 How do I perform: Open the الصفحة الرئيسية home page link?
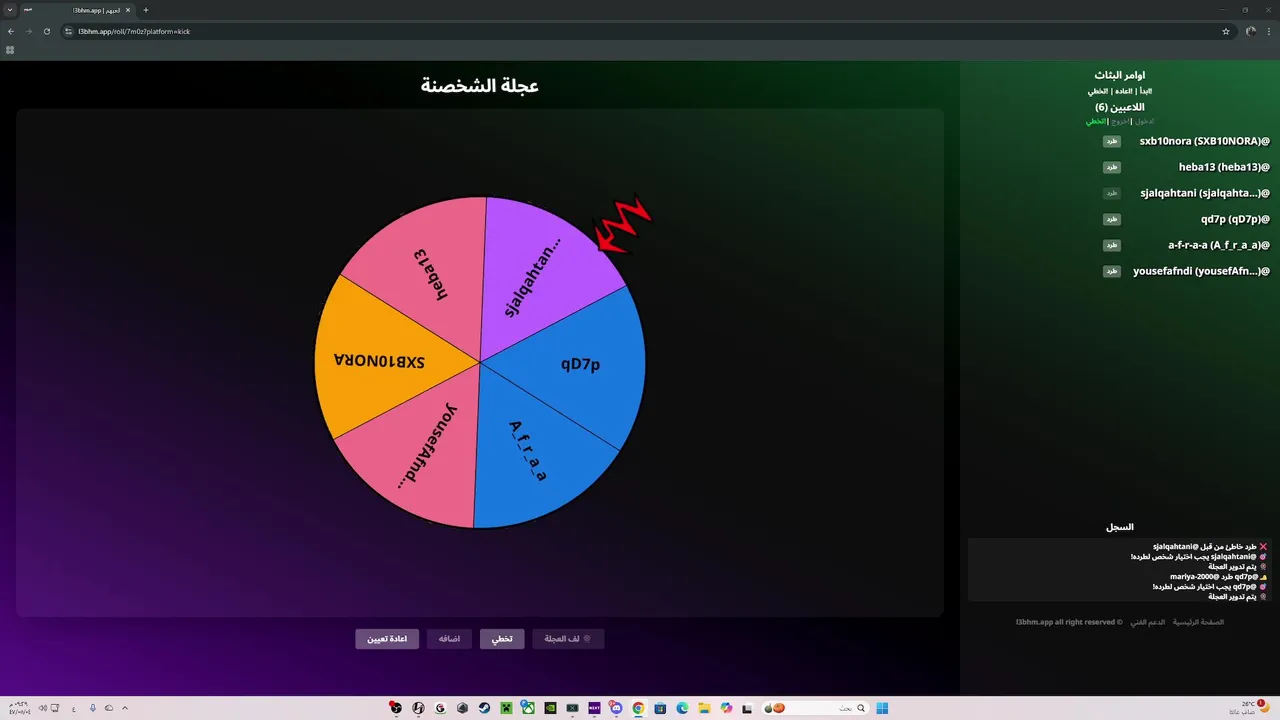[1198, 622]
